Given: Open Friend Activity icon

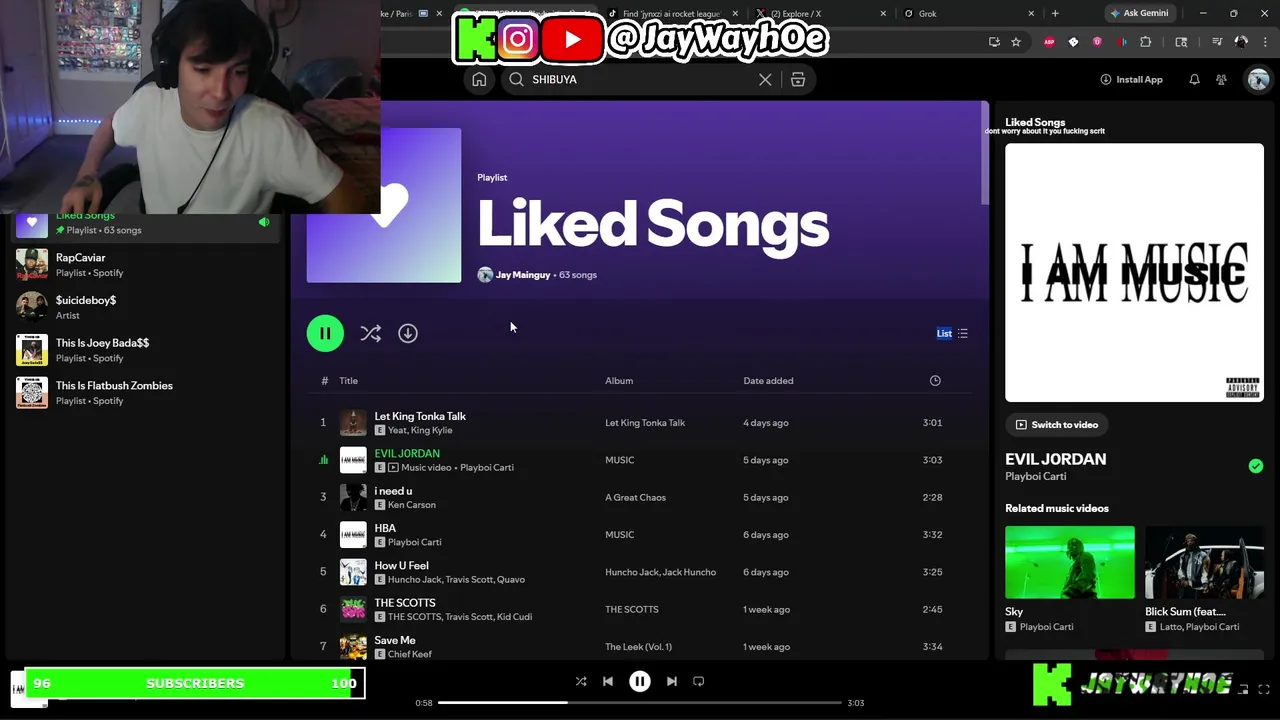Looking at the screenshot, I should point(1222,80).
